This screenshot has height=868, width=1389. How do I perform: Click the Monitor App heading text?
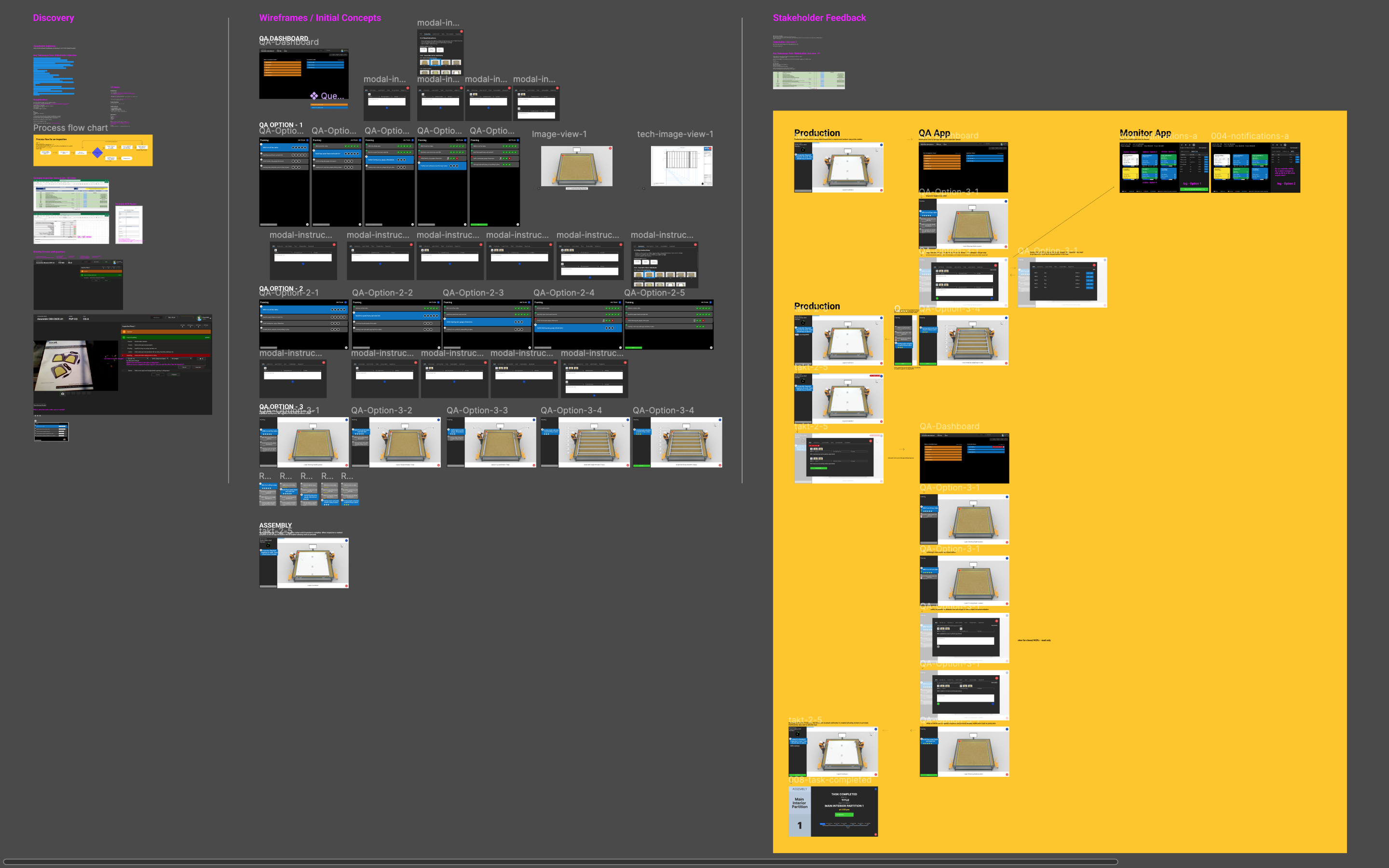click(x=1145, y=133)
